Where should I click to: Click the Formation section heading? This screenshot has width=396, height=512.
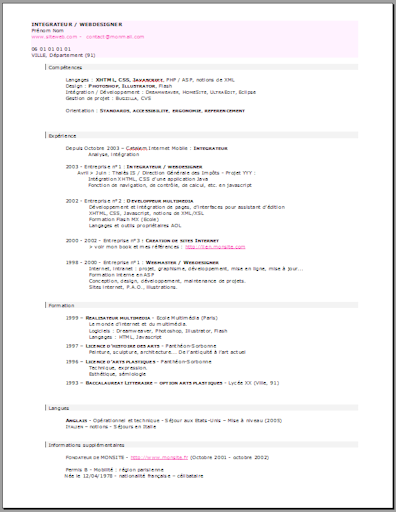point(61,305)
